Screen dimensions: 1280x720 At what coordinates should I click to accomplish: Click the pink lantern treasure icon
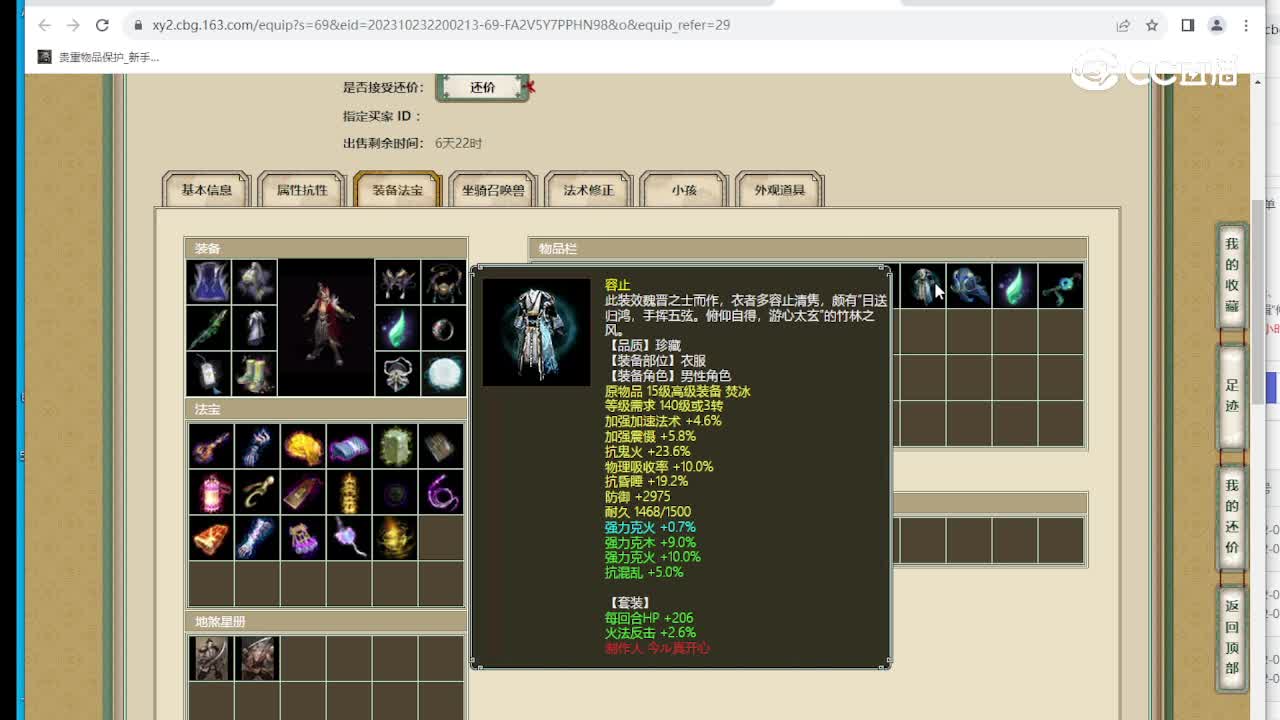click(211, 492)
